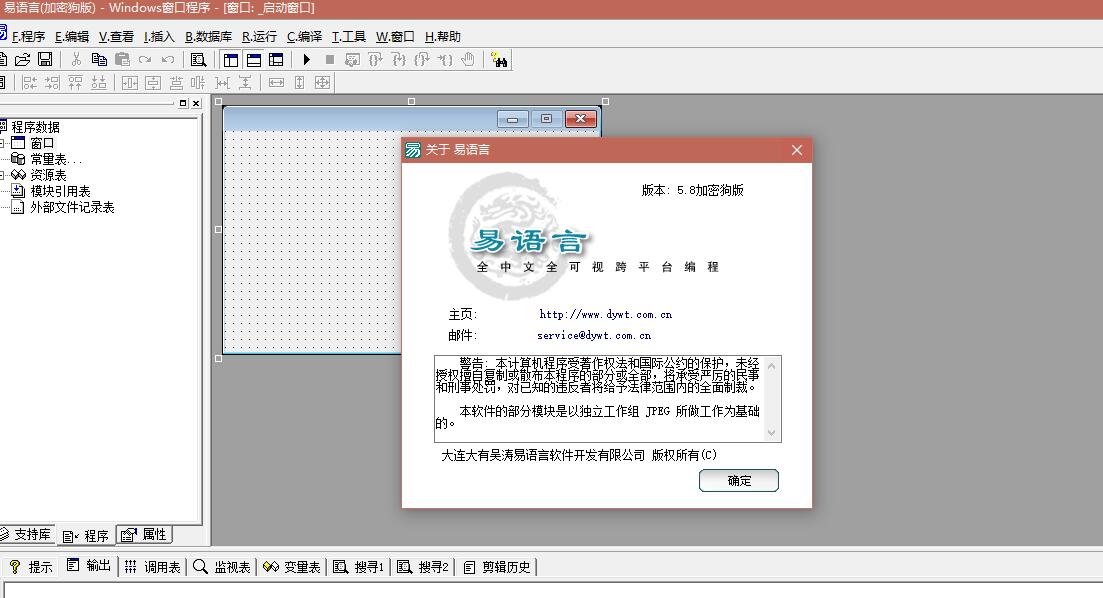The image size is (1103, 598).
Task: Open the http://www.dywt.com.cn homepage link
Action: [605, 314]
